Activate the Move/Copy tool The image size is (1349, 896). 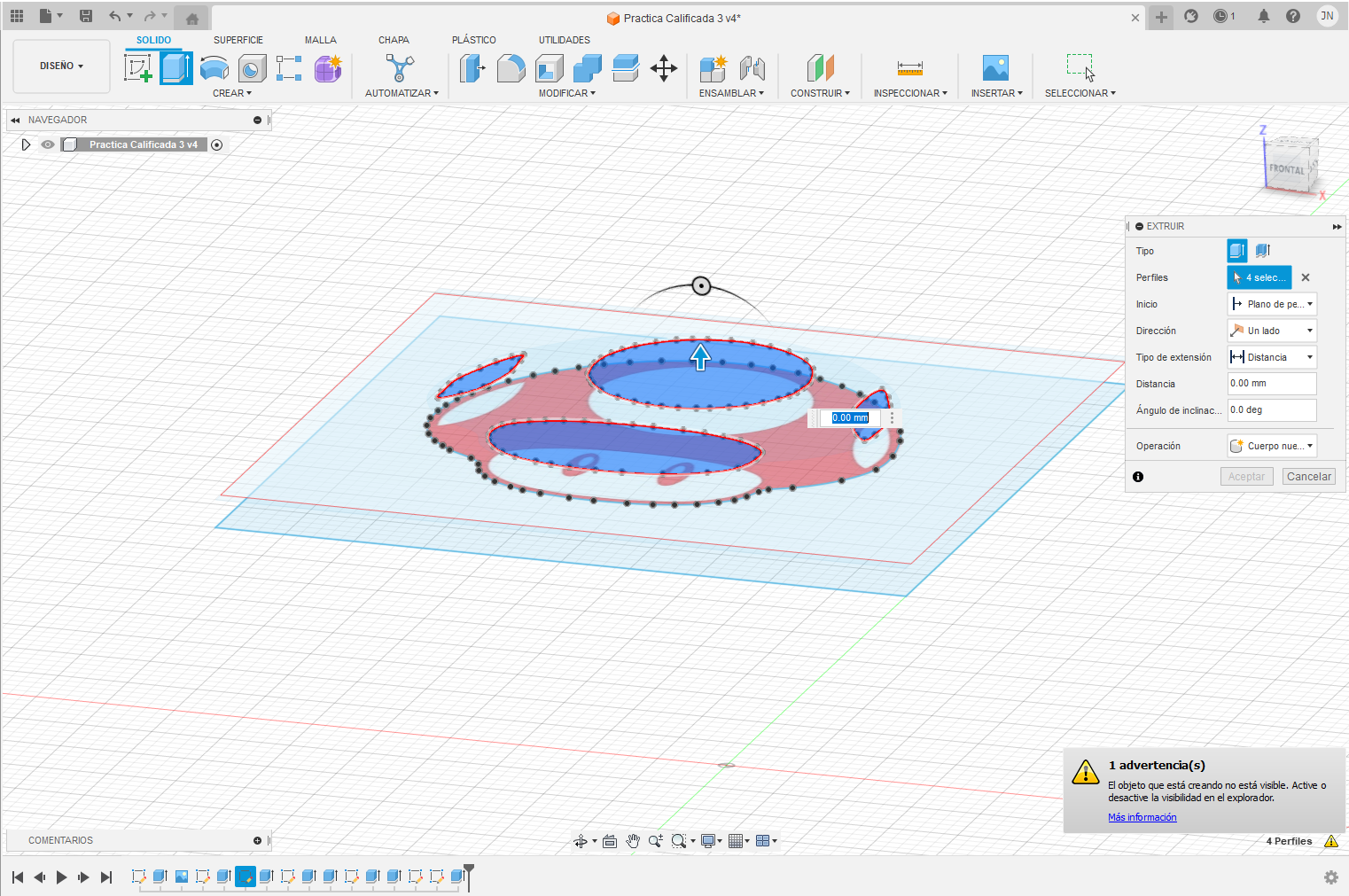[663, 68]
